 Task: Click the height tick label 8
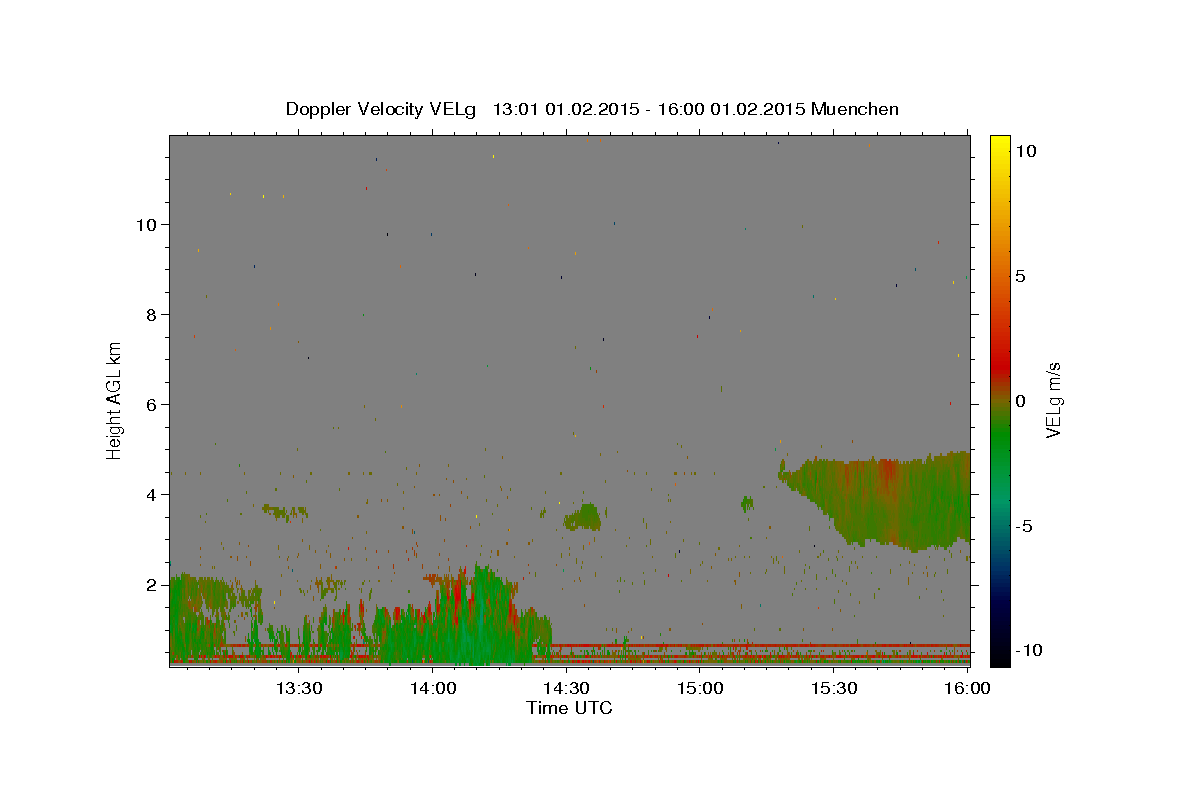153,314
